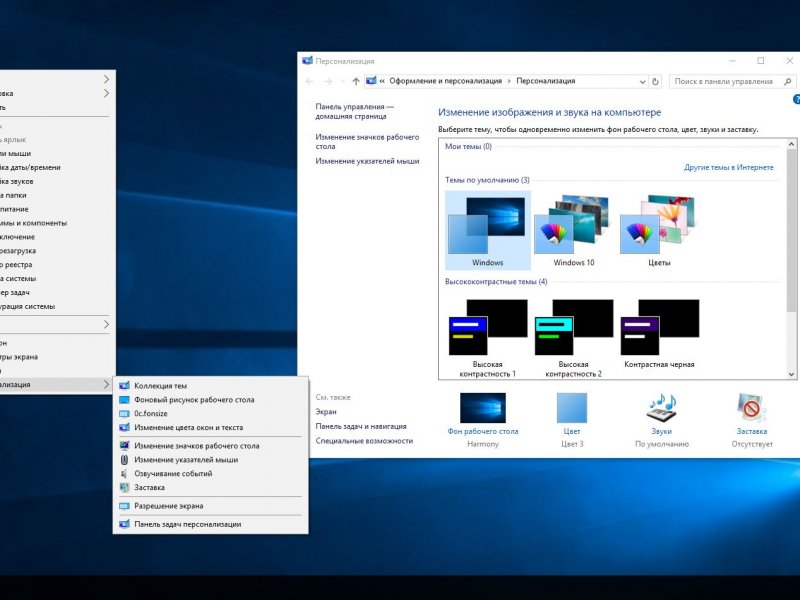Click the breadcrumb arrow after Оформление и персонализация
Screen dimensions: 800x600
[509, 81]
